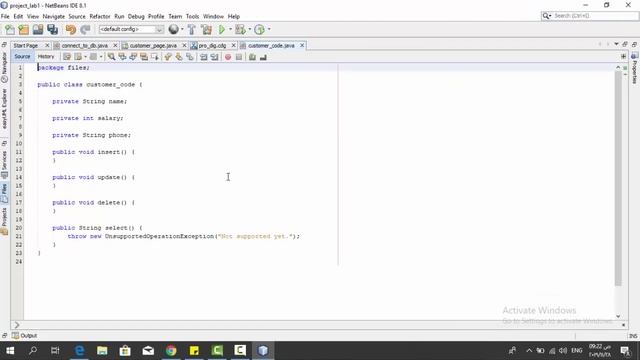Image resolution: width=640 pixels, height=360 pixels.
Task: Open dropdown arrow beside Run Project icon
Action: (x=230, y=29)
